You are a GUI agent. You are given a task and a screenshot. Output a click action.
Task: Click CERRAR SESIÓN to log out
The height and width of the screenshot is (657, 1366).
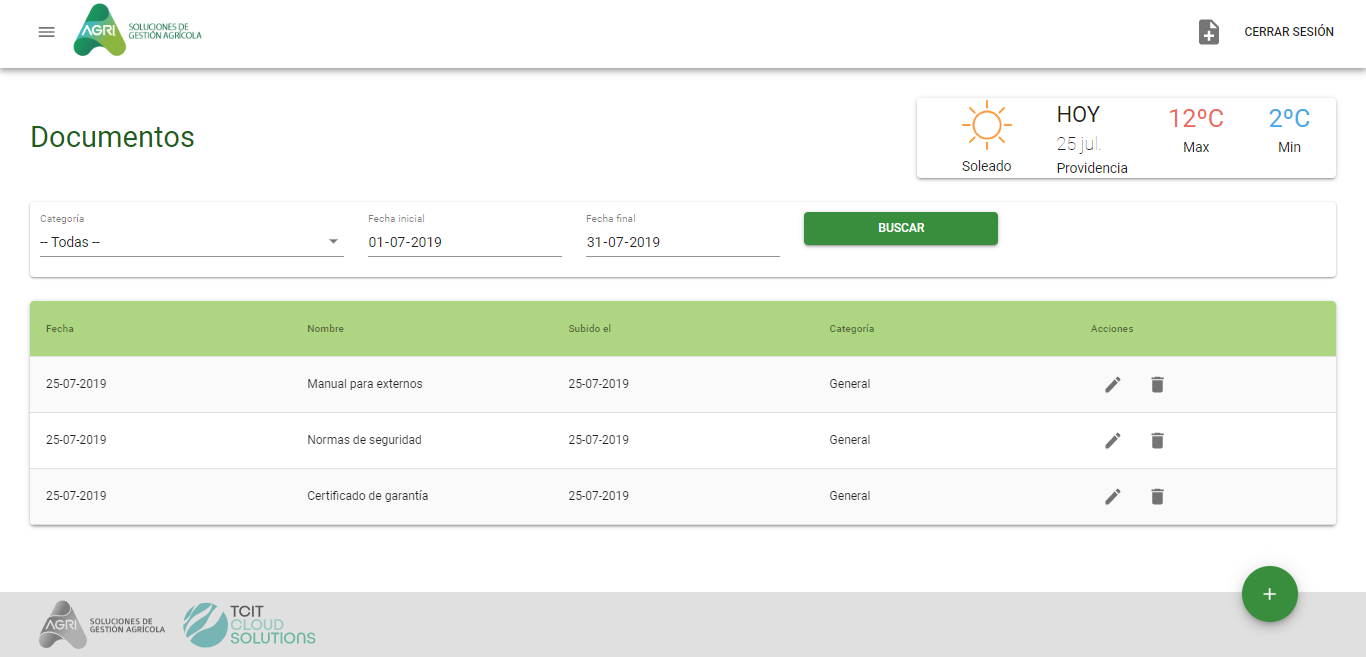pyautogui.click(x=1288, y=32)
